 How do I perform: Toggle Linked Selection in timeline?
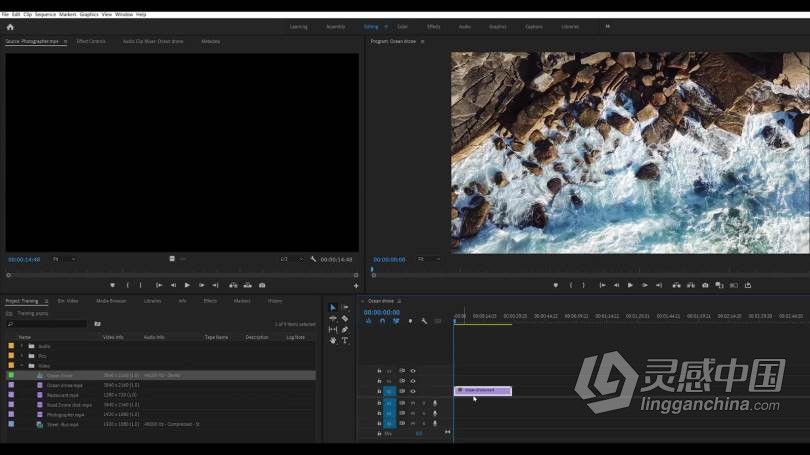[396, 321]
